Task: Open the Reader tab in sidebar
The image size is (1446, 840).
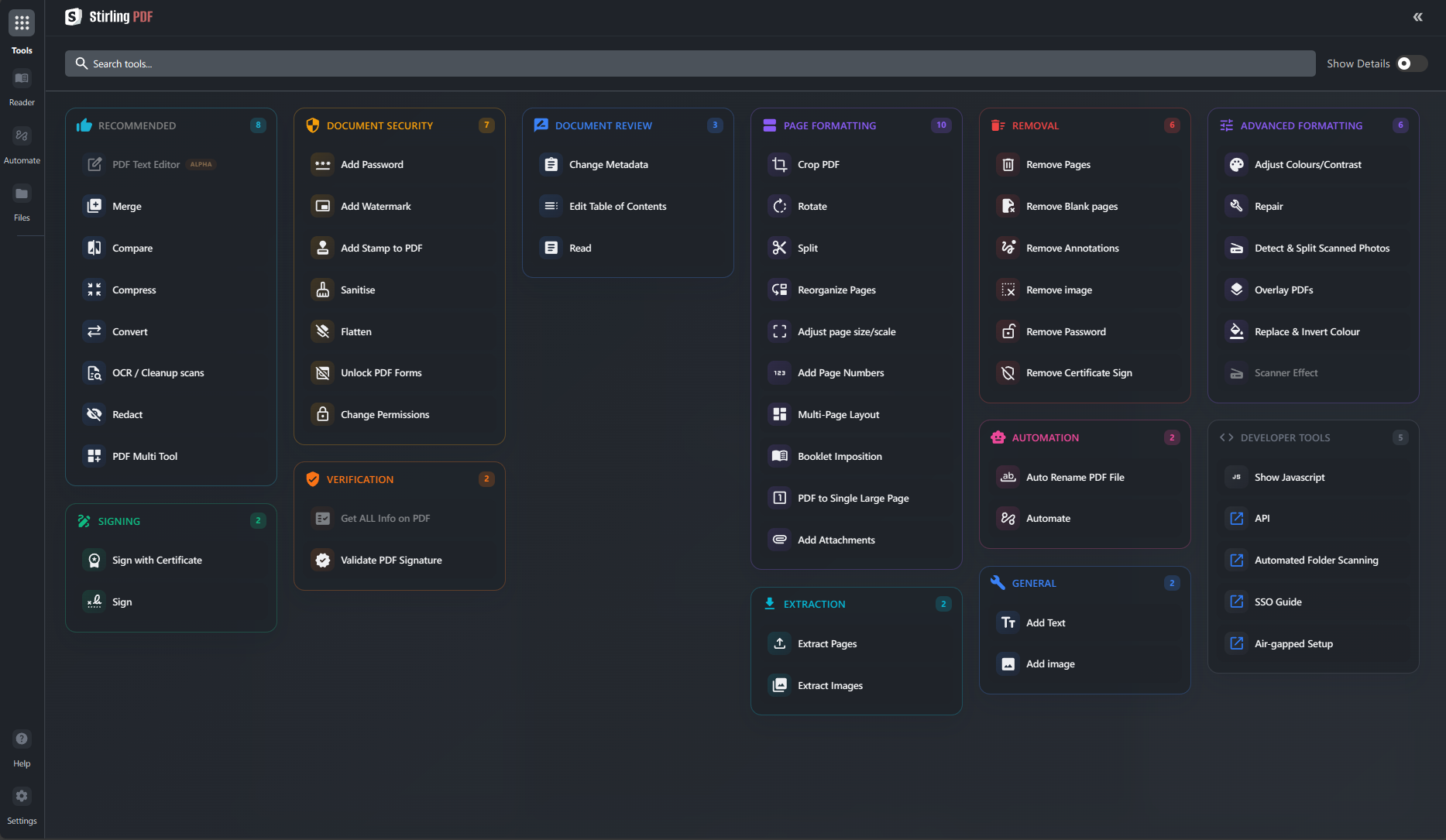Action: (22, 85)
